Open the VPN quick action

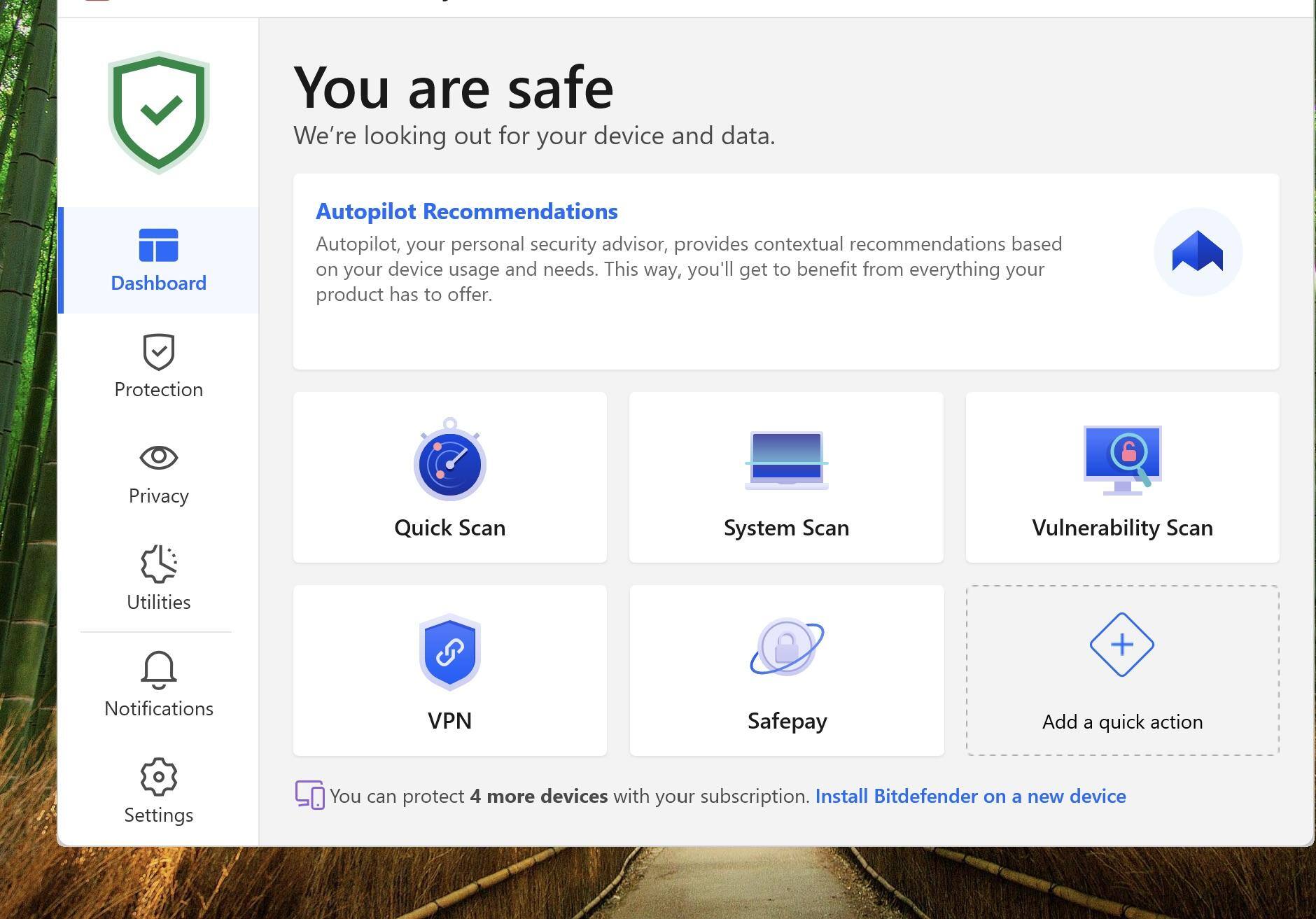pyautogui.click(x=449, y=671)
